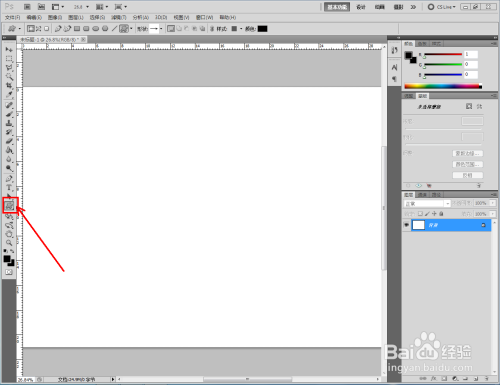Open the Filter menu

point(119,17)
